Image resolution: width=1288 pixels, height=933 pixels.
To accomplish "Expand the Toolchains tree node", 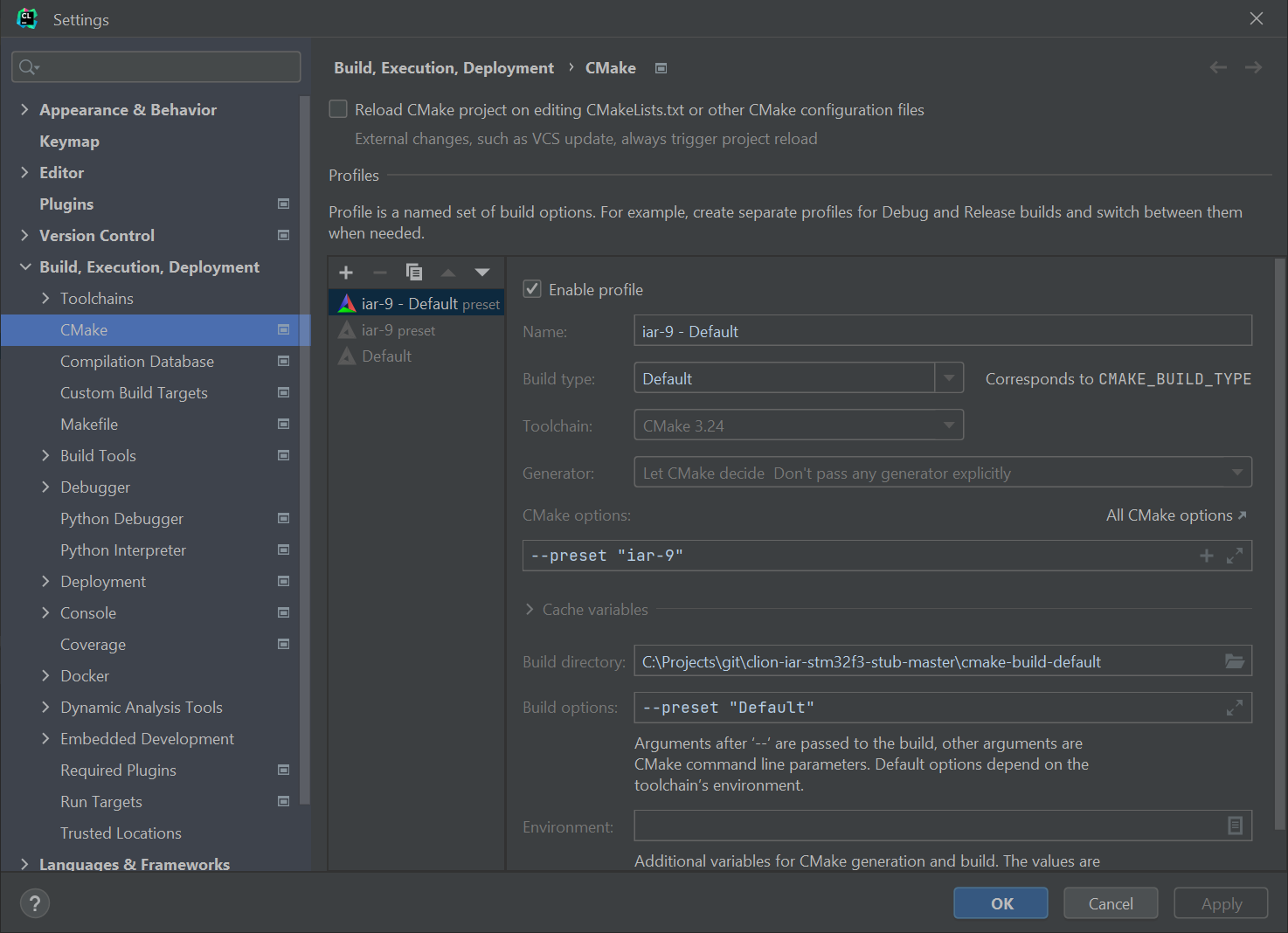I will point(45,298).
